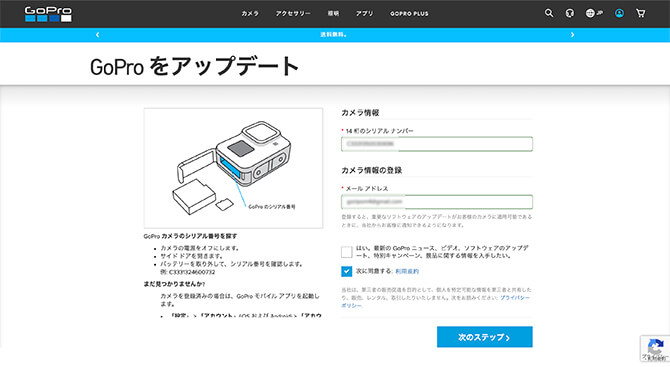The image size is (670, 367).
Task: Open the user account icon
Action: (x=619, y=13)
